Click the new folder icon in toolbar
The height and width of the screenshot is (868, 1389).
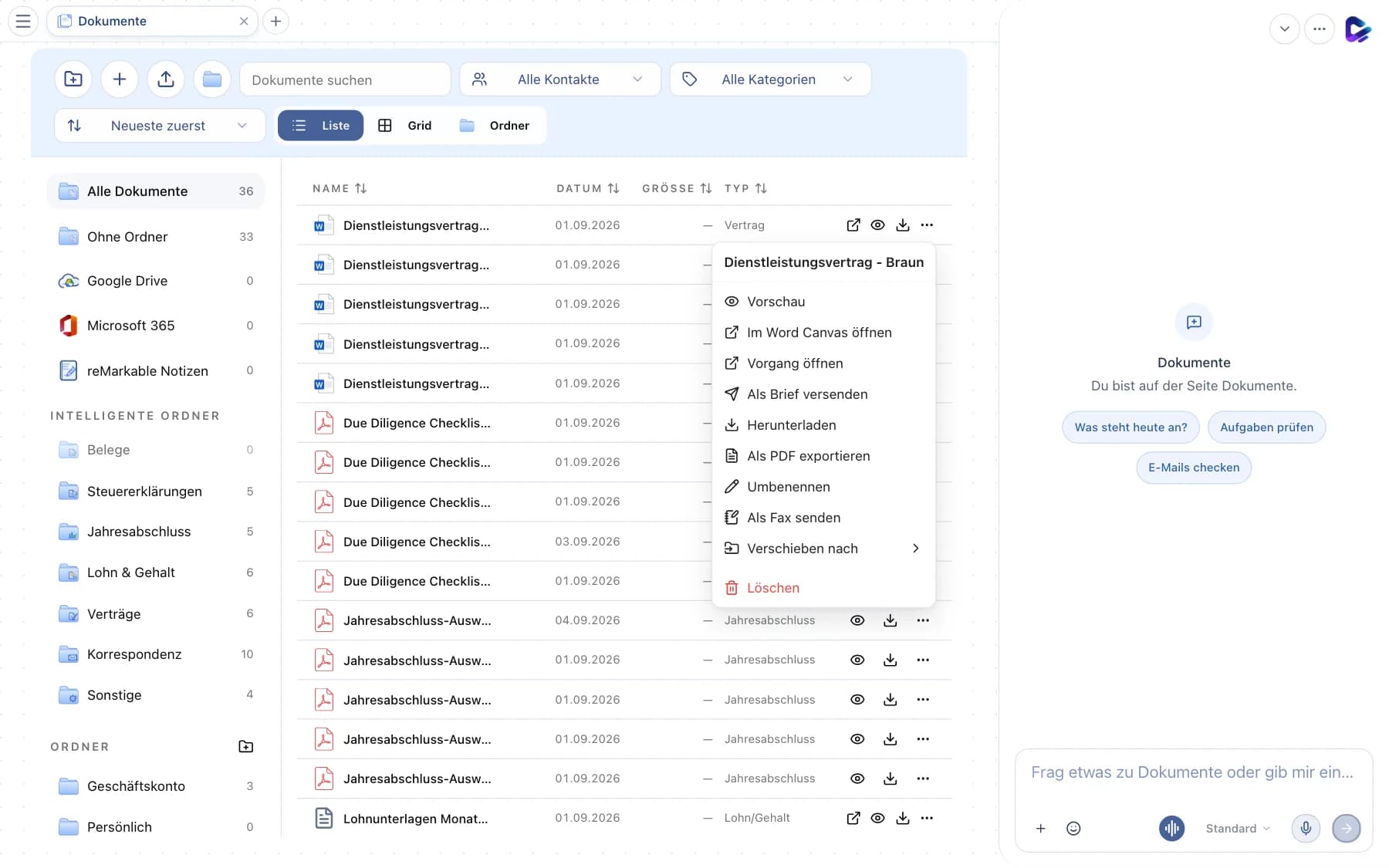tap(73, 79)
